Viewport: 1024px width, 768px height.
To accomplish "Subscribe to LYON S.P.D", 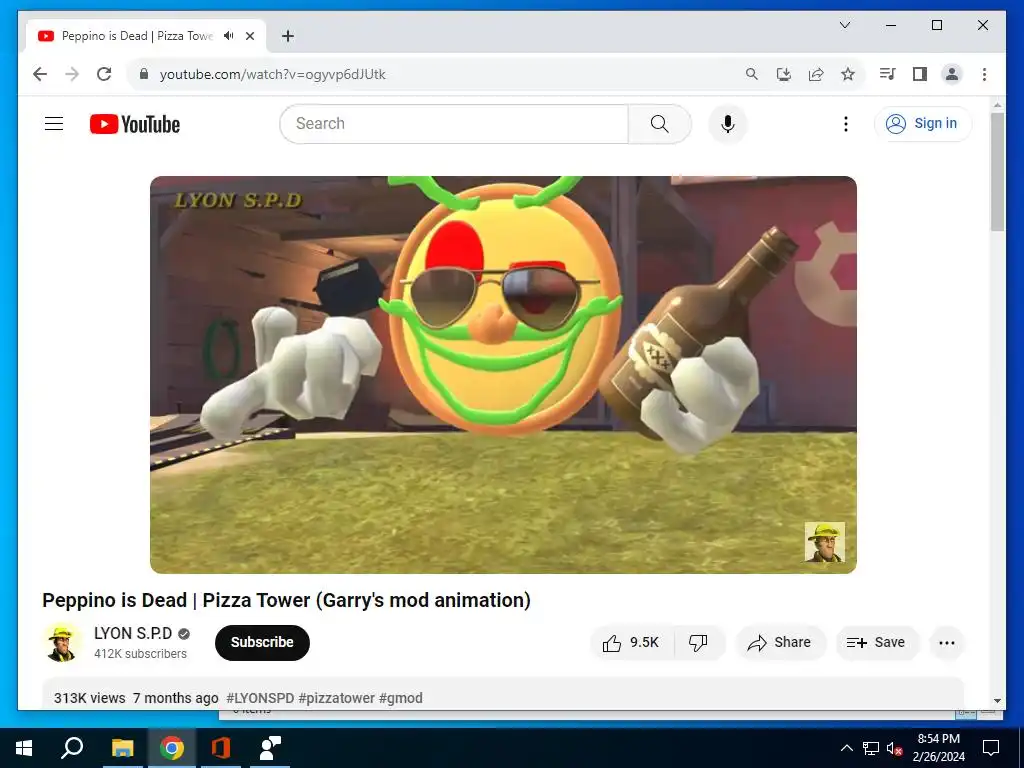I will (262, 643).
